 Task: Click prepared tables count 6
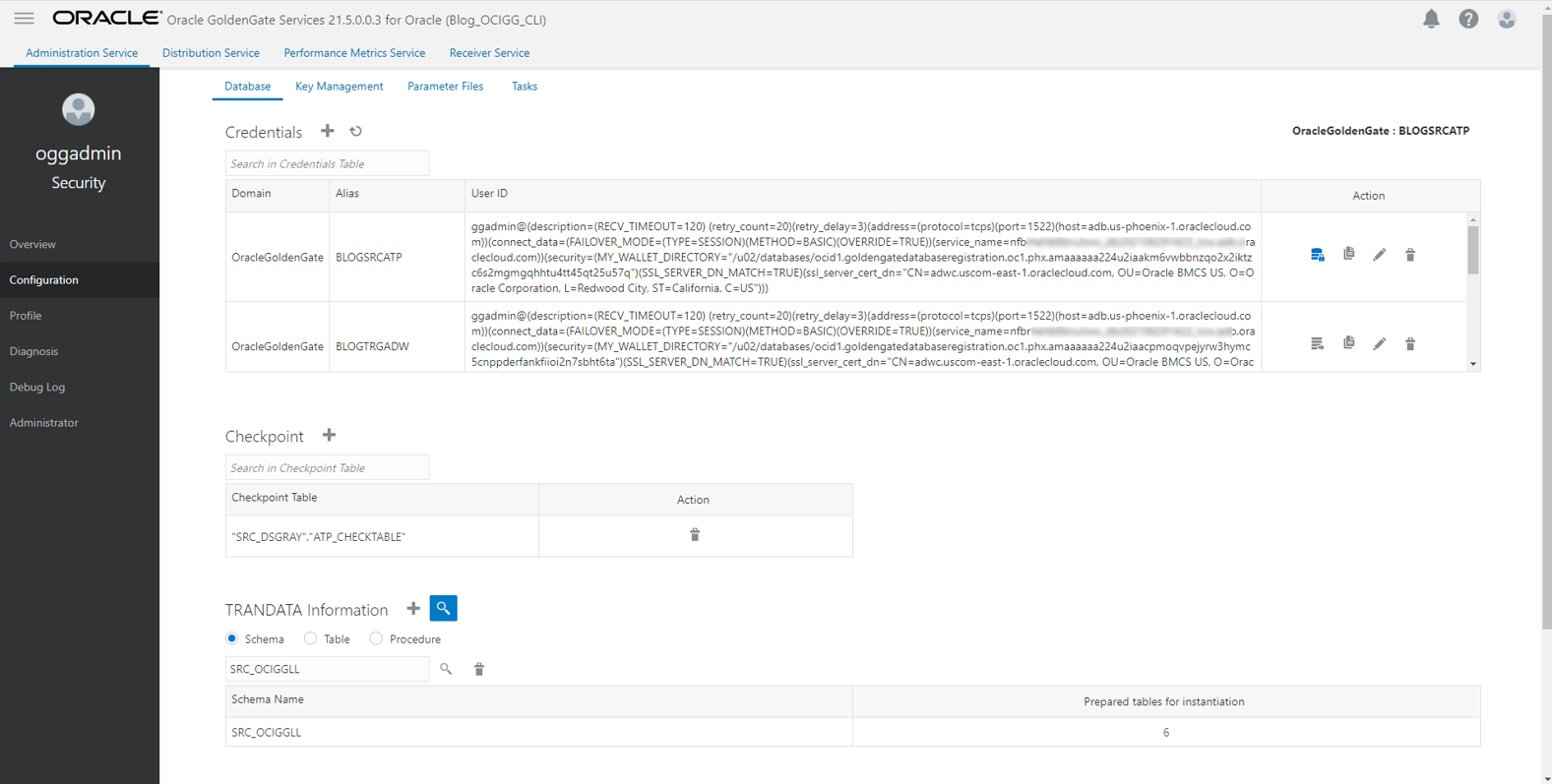tap(1166, 732)
